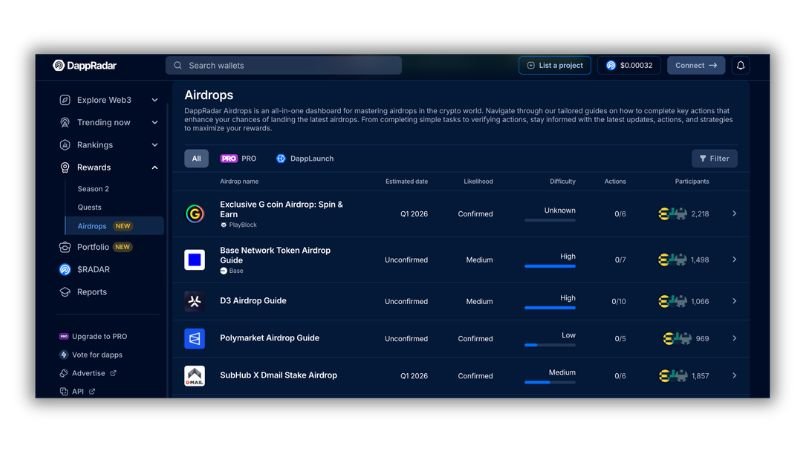This screenshot has width=800, height=450.
Task: Switch to the PRO tab
Action: (238, 159)
